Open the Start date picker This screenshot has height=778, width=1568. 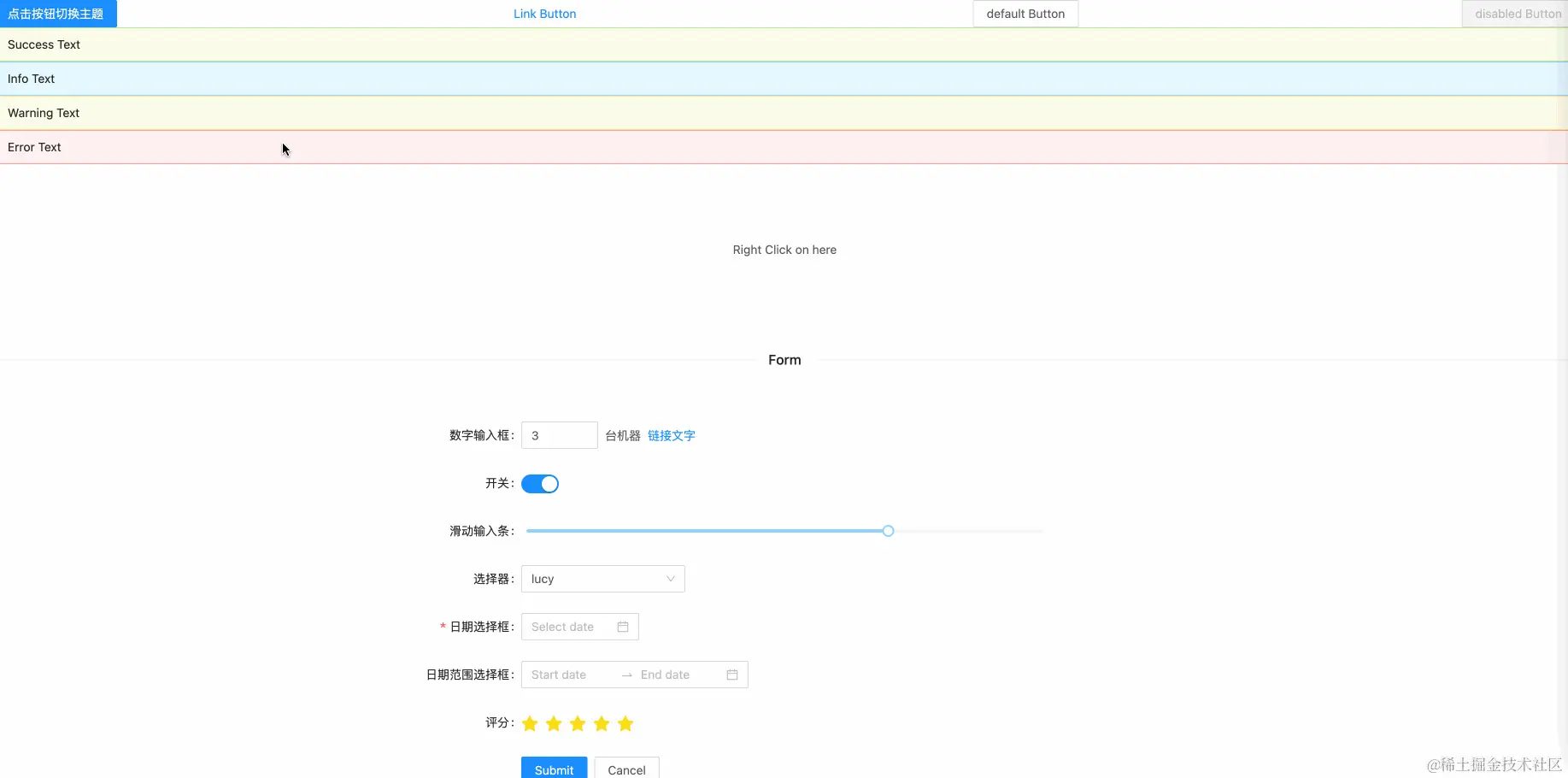564,675
